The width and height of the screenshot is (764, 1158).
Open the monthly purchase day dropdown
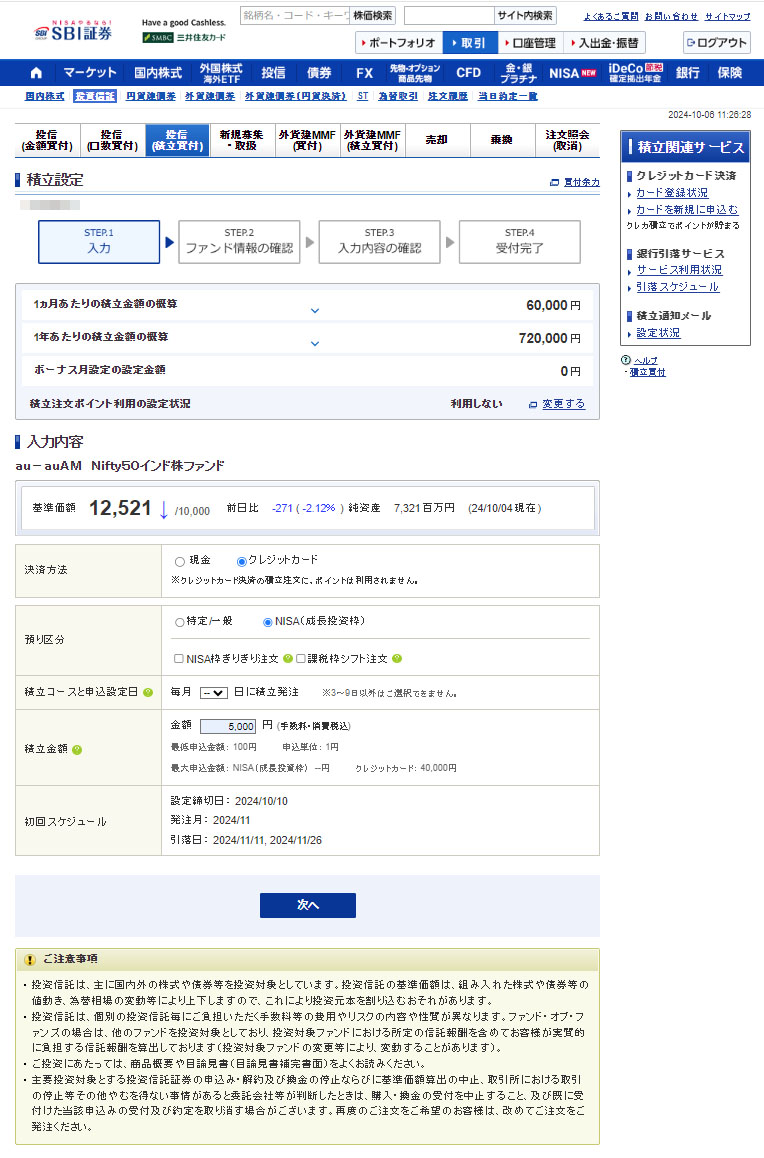tap(214, 692)
